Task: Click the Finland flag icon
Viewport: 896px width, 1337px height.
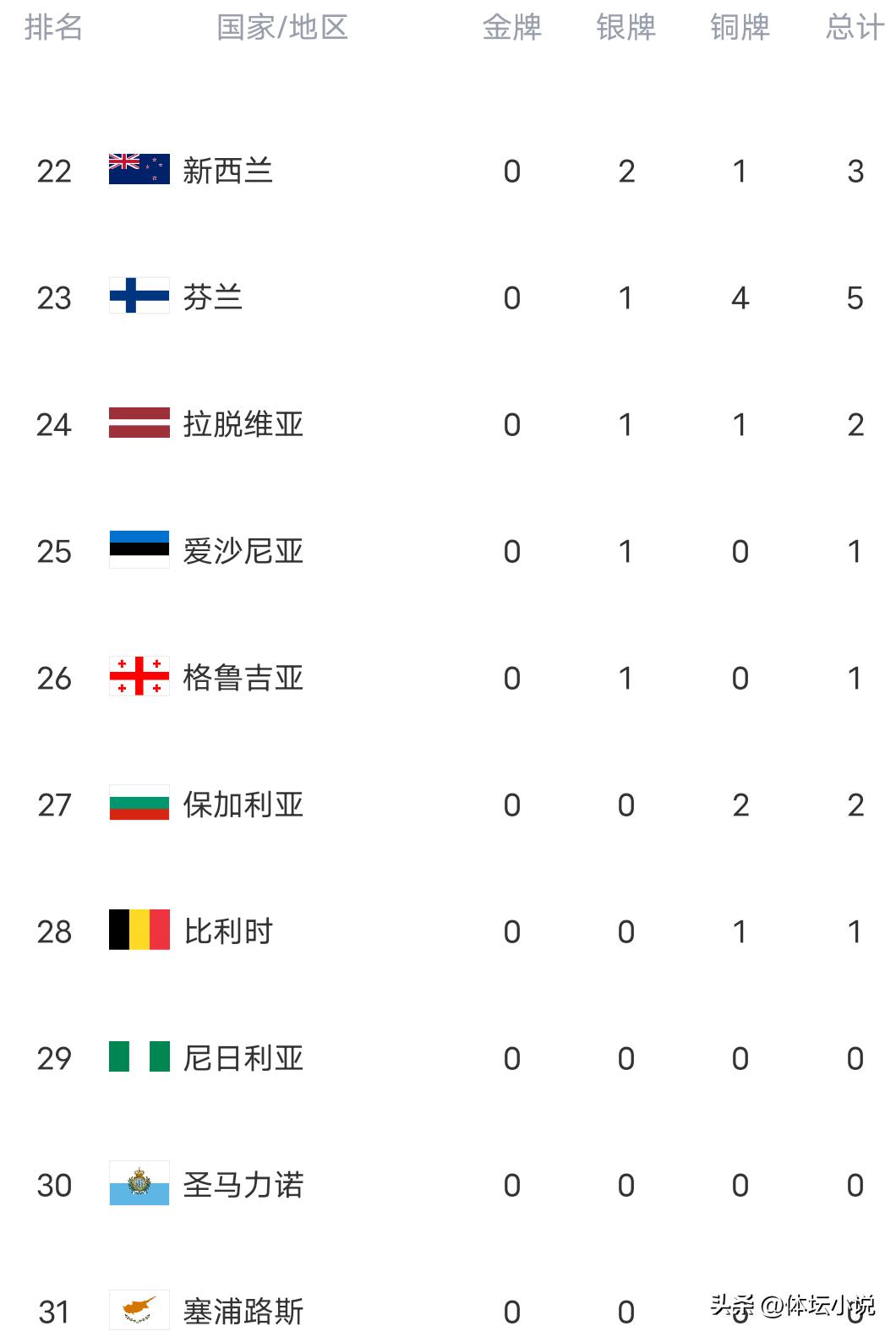Action: tap(139, 297)
